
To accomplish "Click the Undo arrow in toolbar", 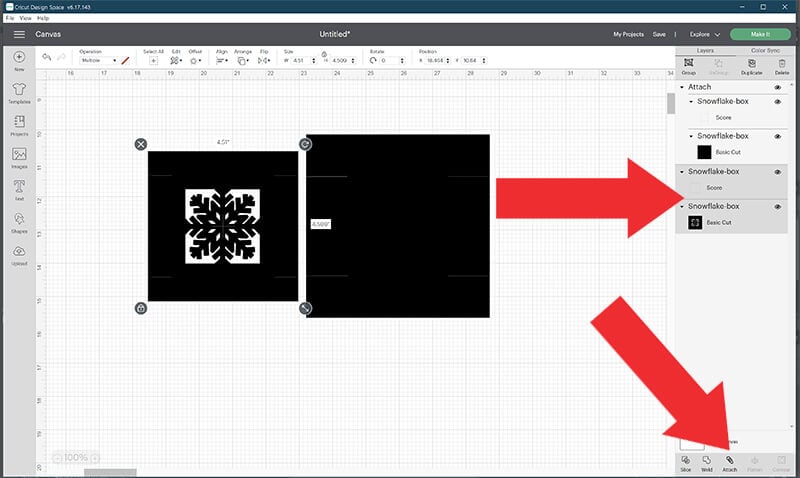I will coord(47,59).
